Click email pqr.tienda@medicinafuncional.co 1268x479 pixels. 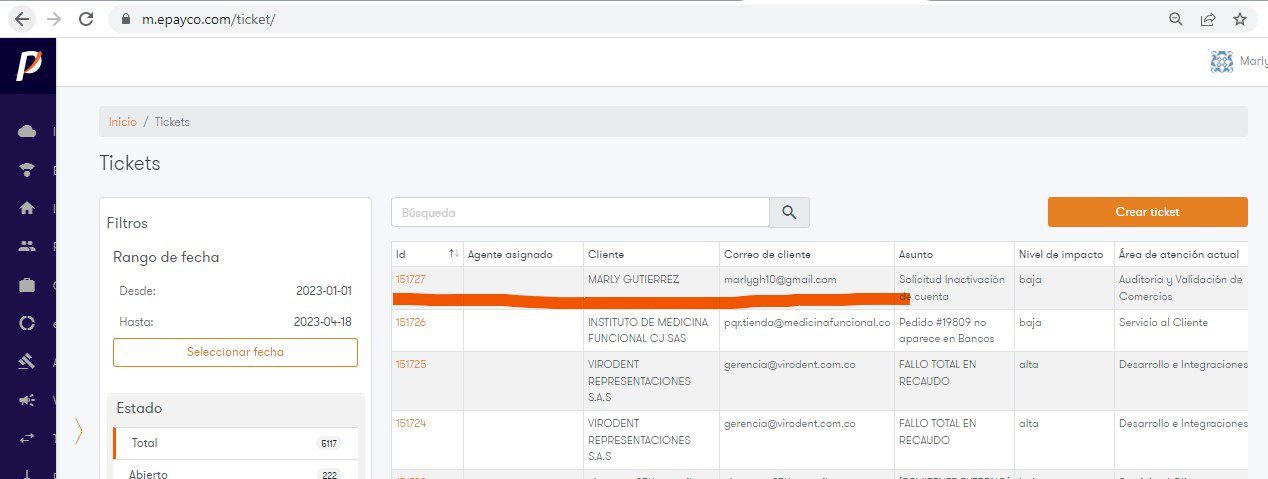807,322
